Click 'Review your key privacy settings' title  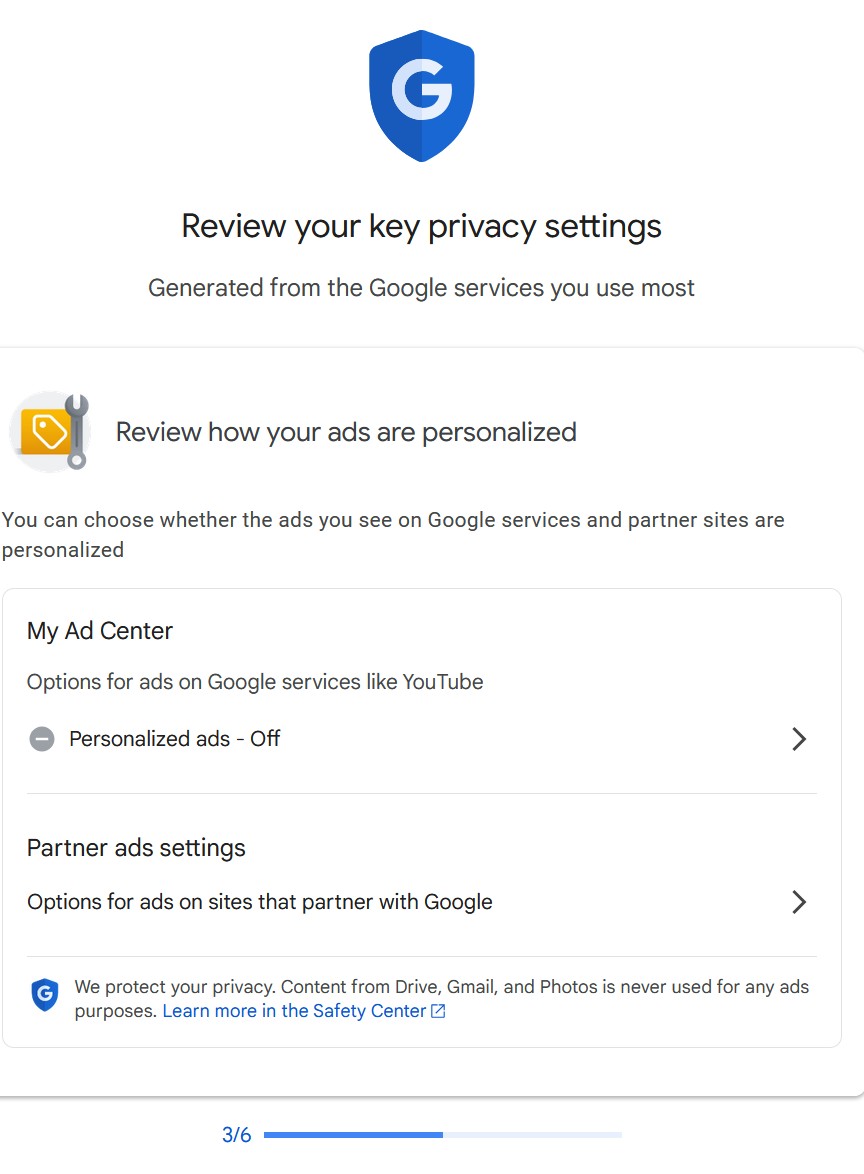[x=421, y=226]
